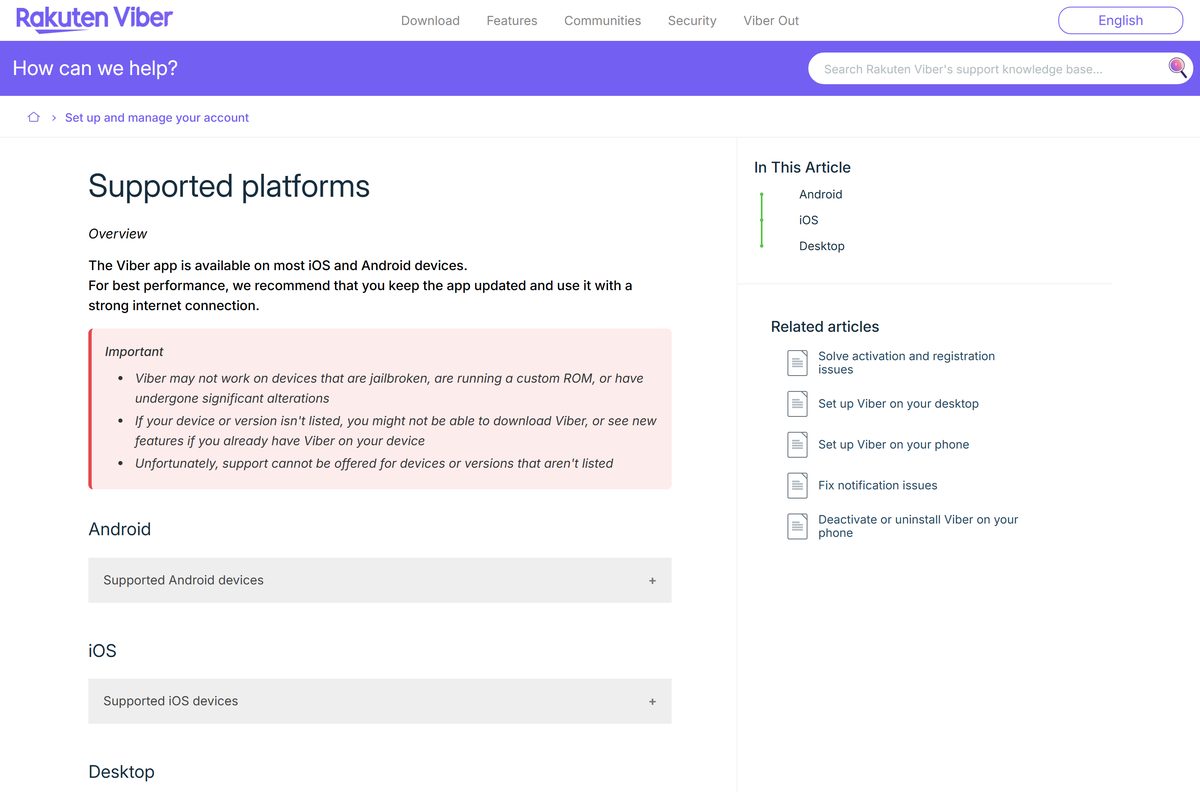Click the Android section heading
This screenshot has width=1200, height=792.
[x=120, y=529]
